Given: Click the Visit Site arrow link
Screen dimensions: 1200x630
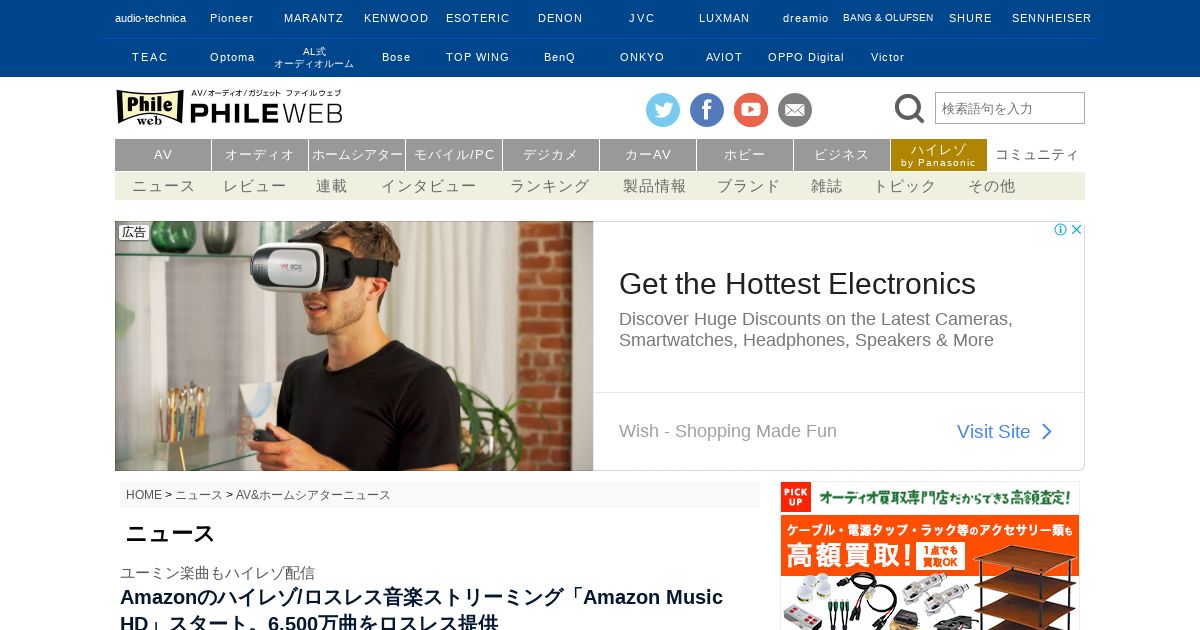Looking at the screenshot, I should click(1005, 431).
